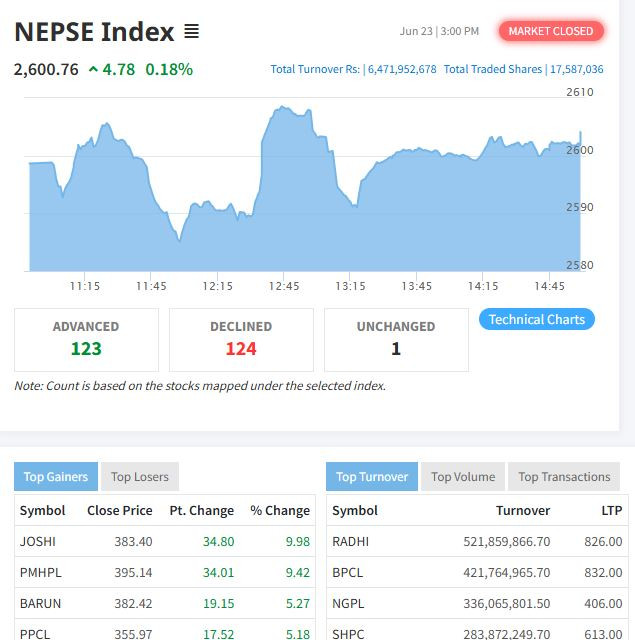Switch to the Top Losers tab
The width and height of the screenshot is (635, 640).
tap(140, 477)
